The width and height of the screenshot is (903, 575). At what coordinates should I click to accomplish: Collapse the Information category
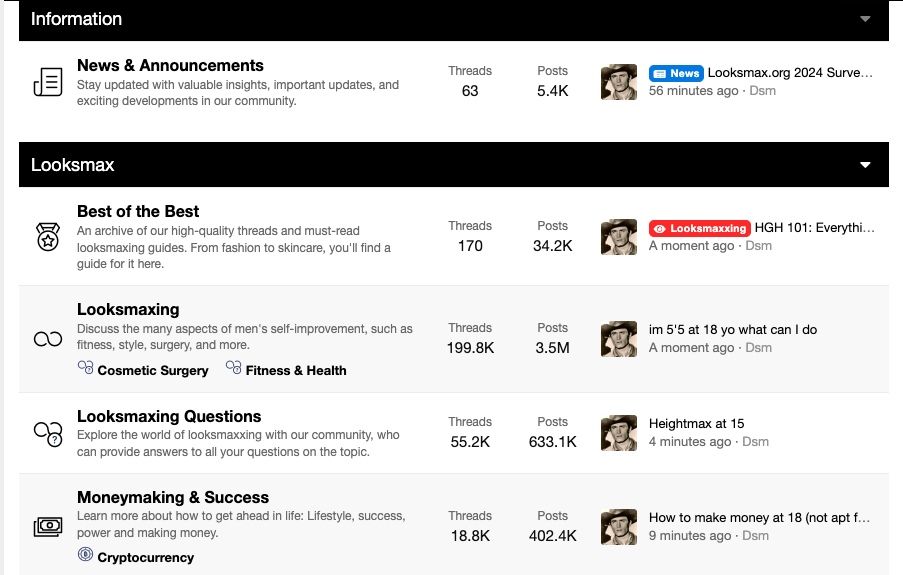coord(865,19)
